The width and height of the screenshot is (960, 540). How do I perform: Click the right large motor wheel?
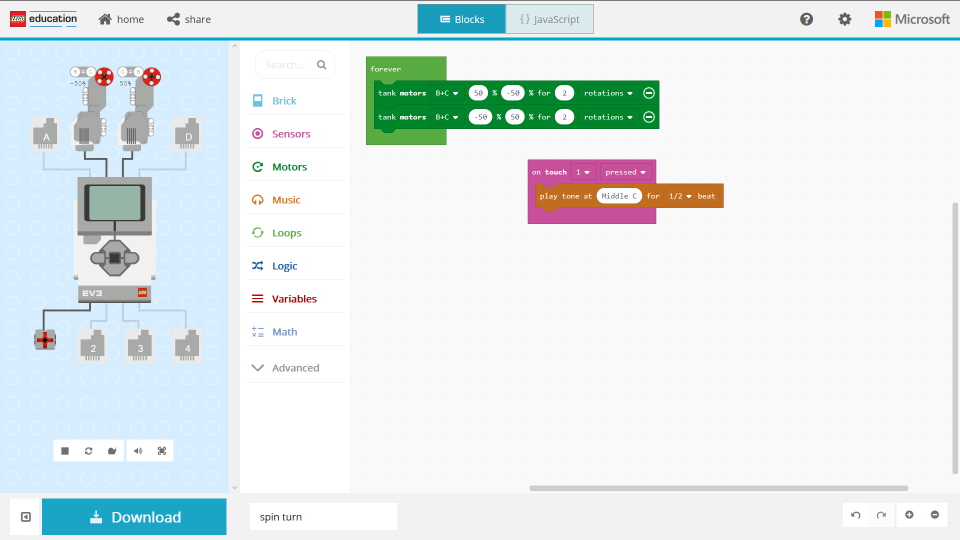click(151, 77)
